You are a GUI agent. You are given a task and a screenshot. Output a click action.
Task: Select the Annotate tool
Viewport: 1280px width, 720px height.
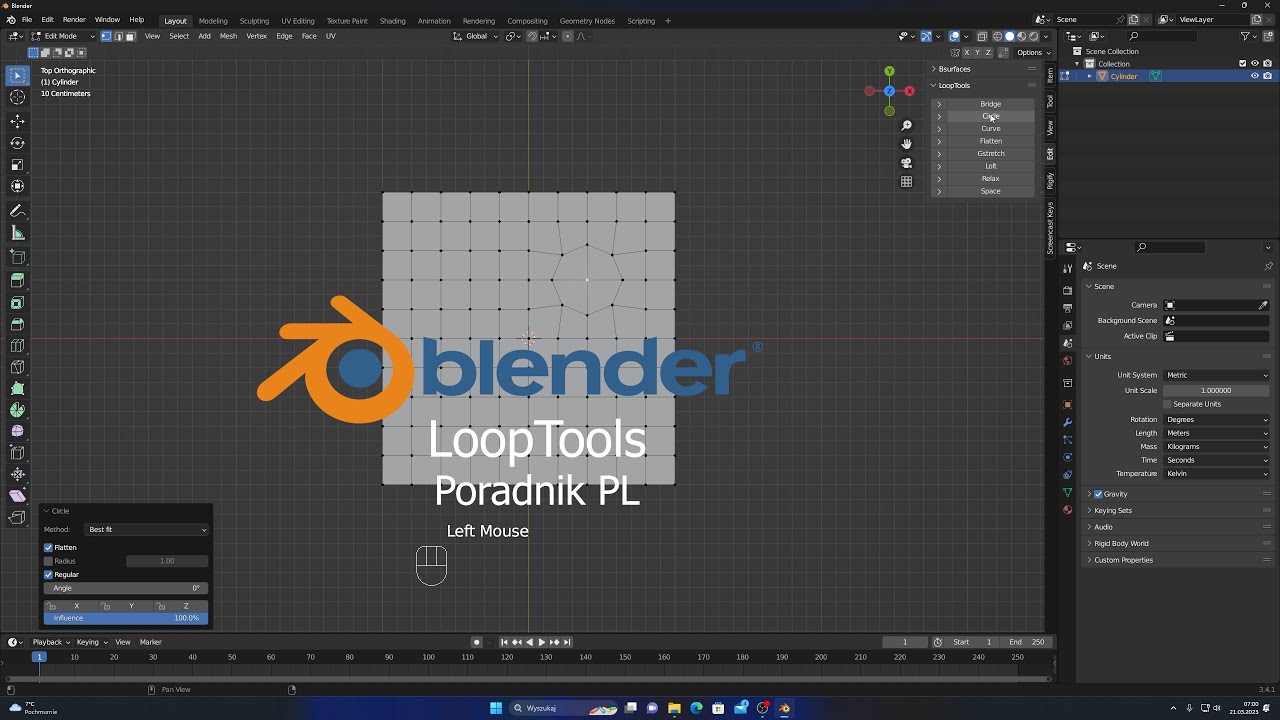coord(17,211)
